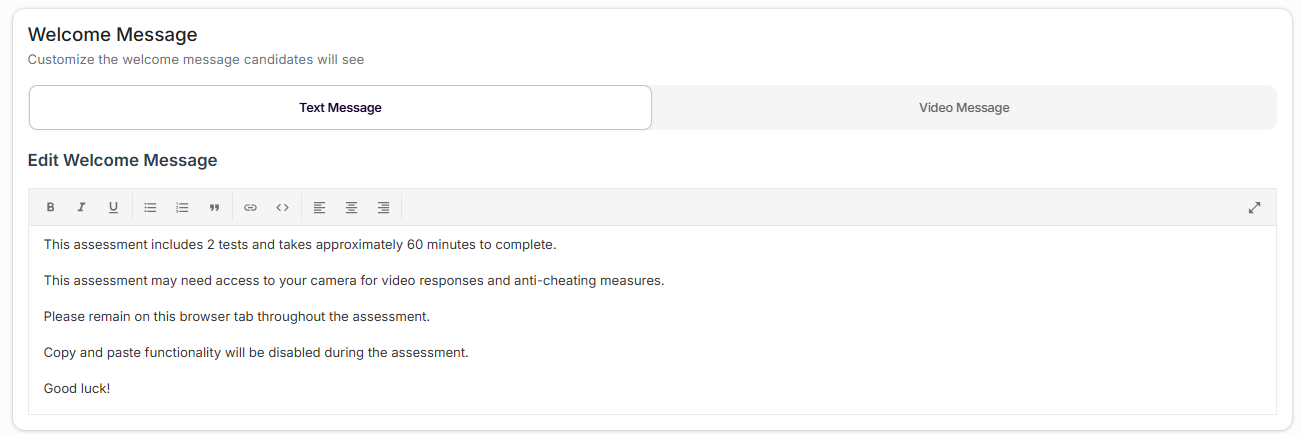
Task: Select the Text Message tab
Action: pyautogui.click(x=340, y=108)
